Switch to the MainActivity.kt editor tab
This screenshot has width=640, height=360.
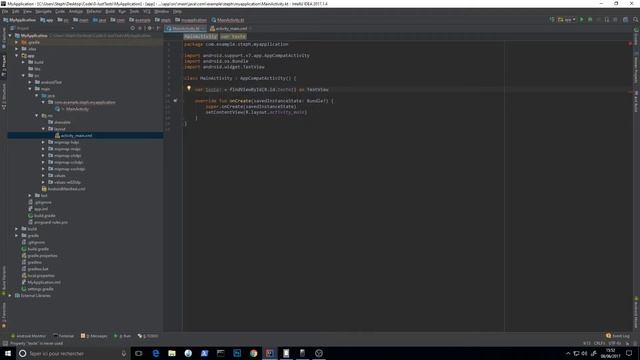click(x=186, y=29)
